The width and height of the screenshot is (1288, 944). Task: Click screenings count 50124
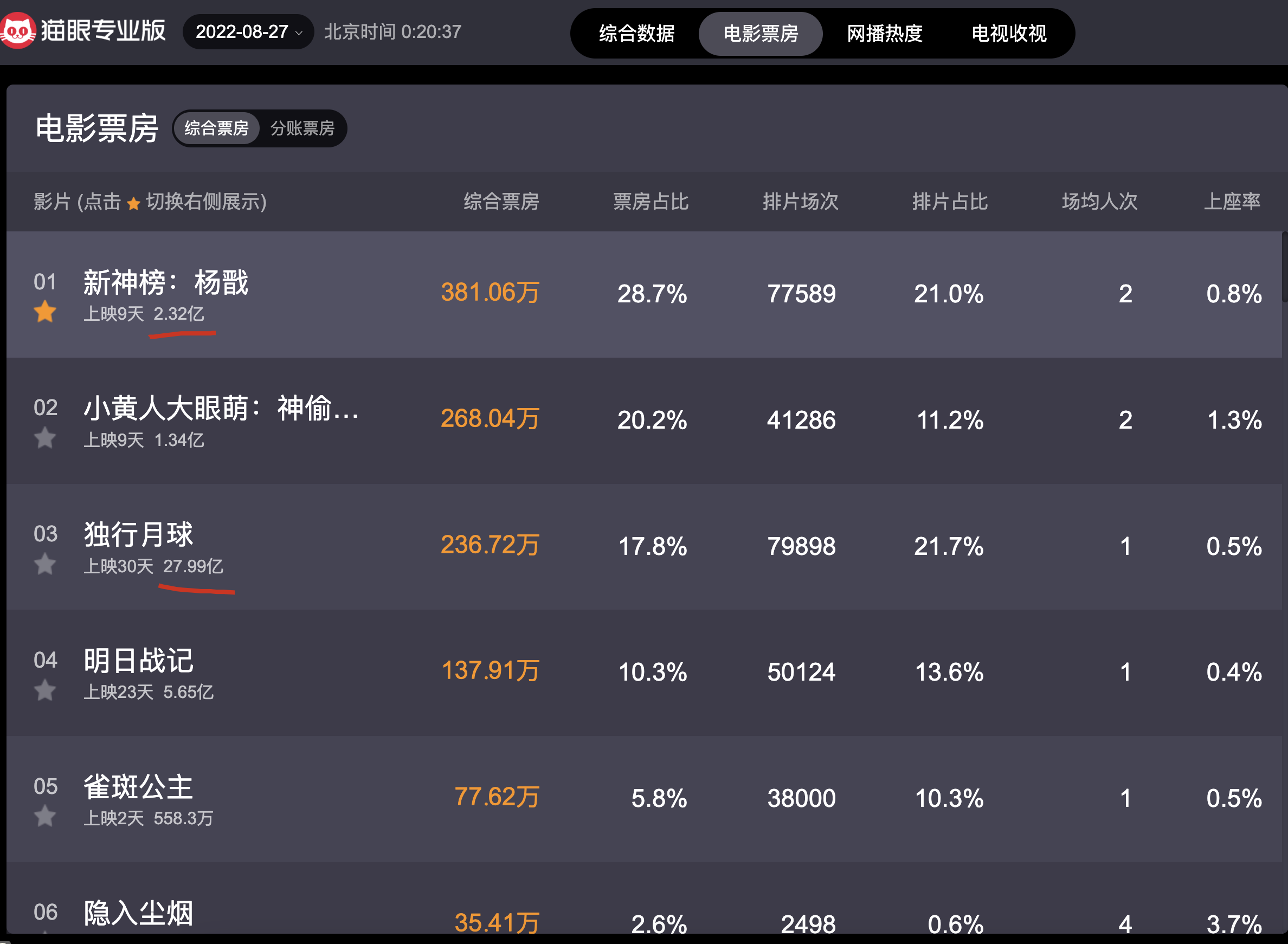[802, 673]
